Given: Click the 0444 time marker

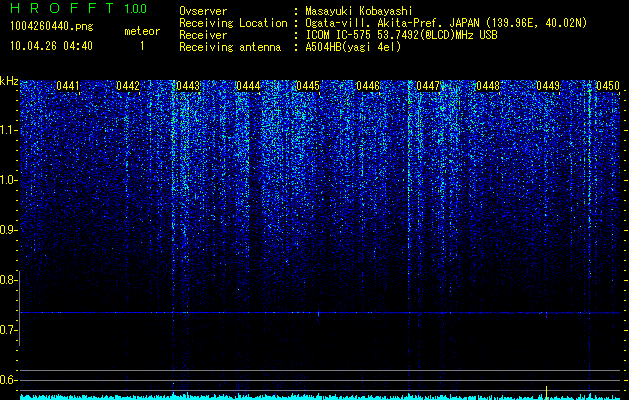Looking at the screenshot, I should (x=248, y=86).
